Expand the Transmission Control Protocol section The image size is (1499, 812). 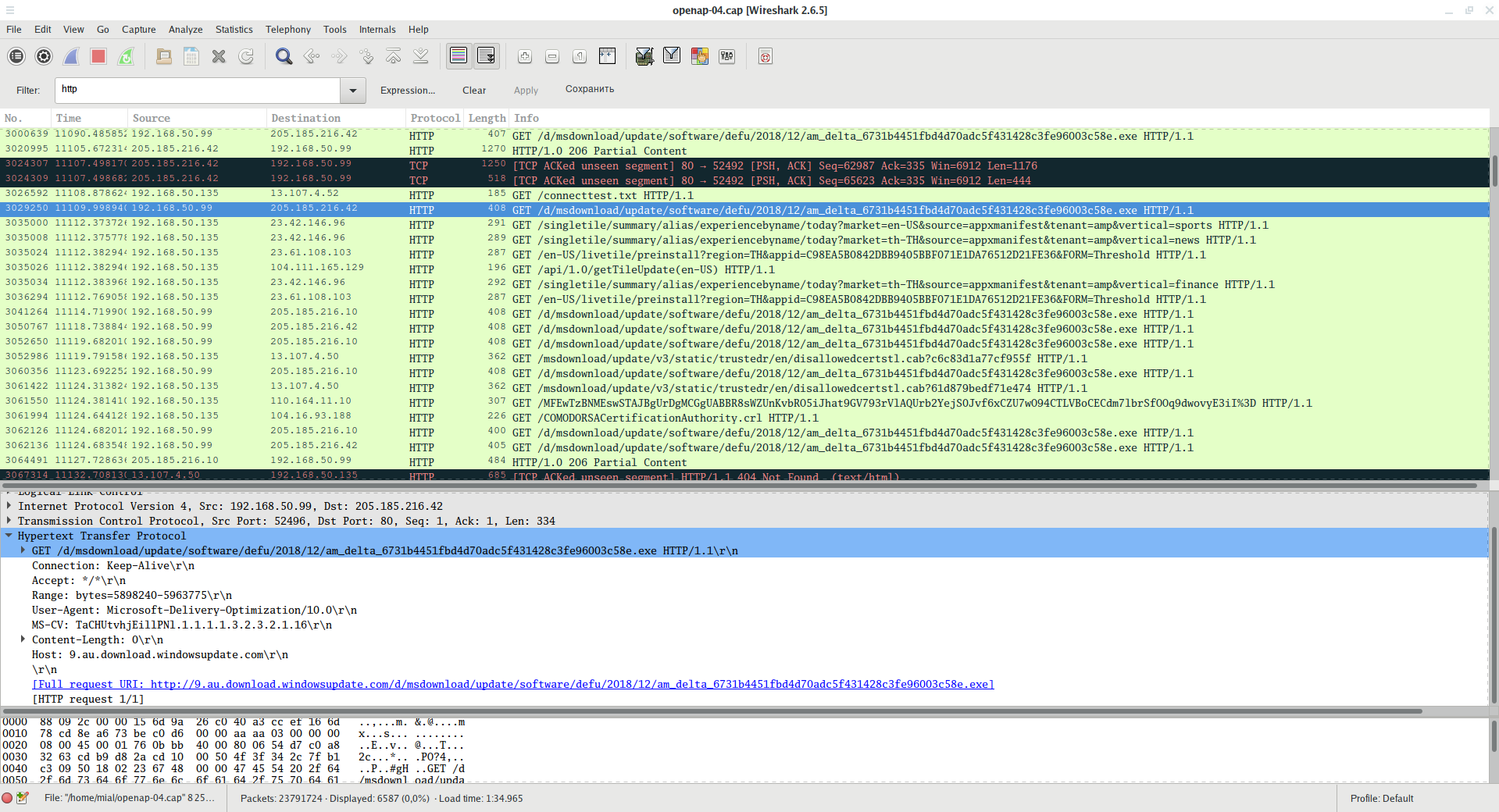tap(9, 521)
